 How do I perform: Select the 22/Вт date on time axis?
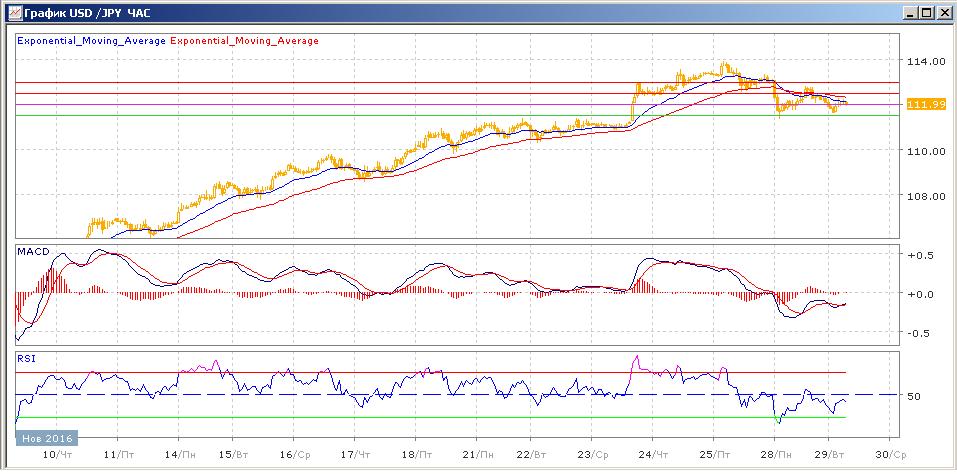532,455
